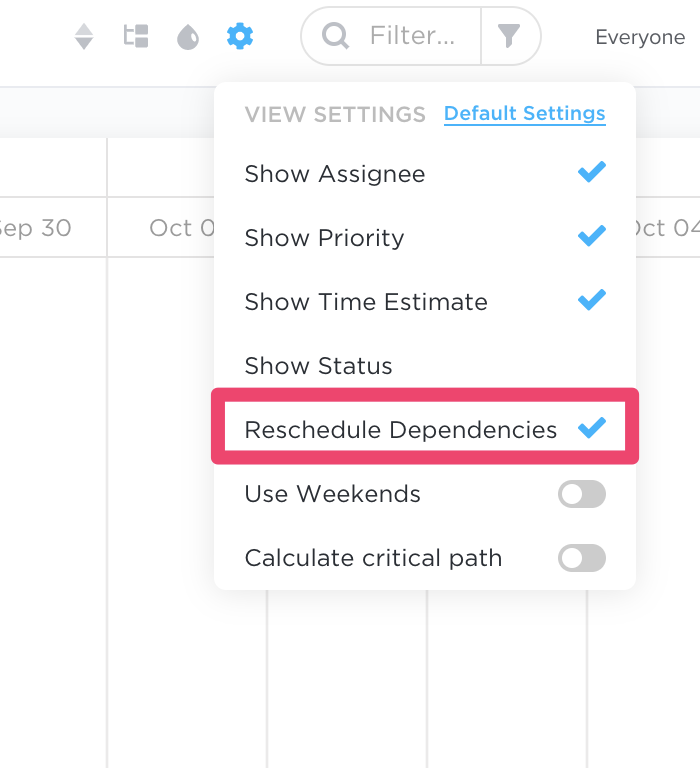This screenshot has width=700, height=768.
Task: Turn on Calculate critical path switch
Action: pos(582,558)
